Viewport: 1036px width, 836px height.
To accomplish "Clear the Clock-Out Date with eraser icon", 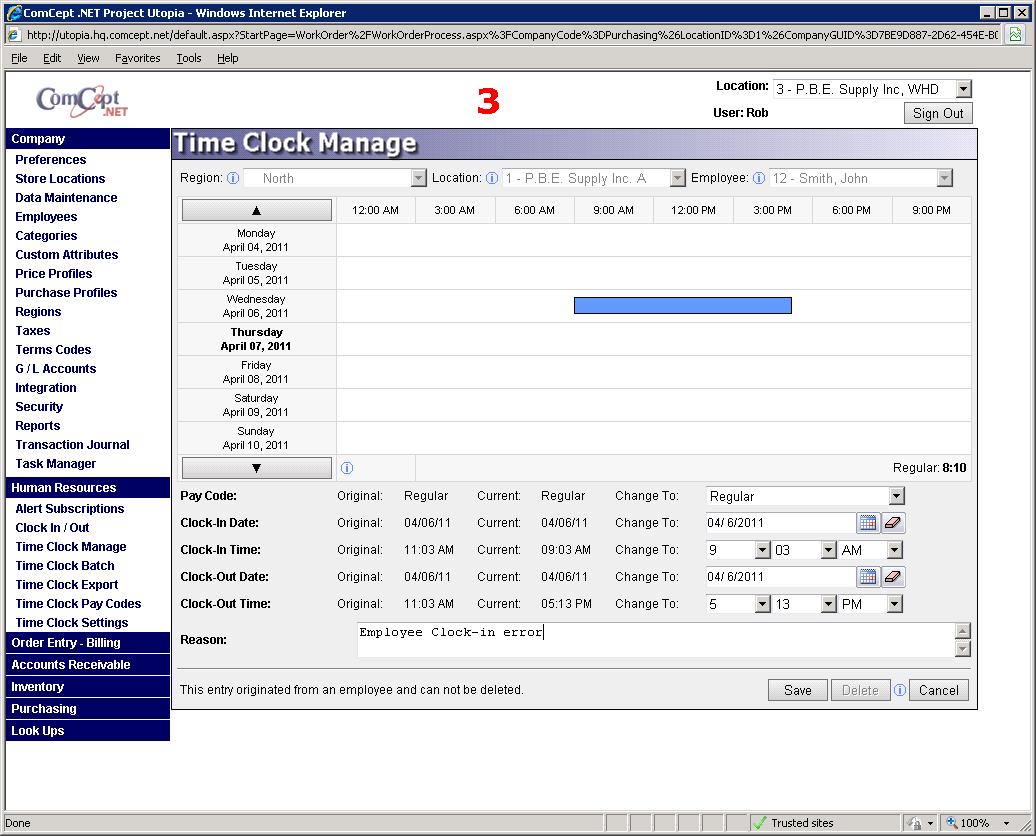I will click(x=893, y=577).
